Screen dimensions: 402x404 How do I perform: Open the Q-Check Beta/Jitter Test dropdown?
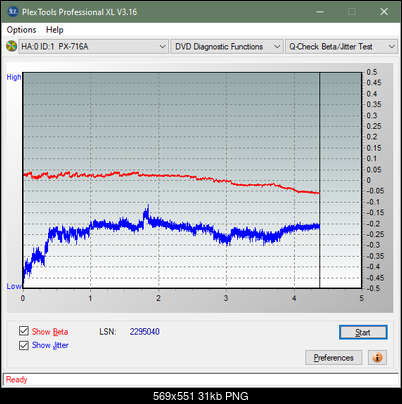pyautogui.click(x=341, y=47)
